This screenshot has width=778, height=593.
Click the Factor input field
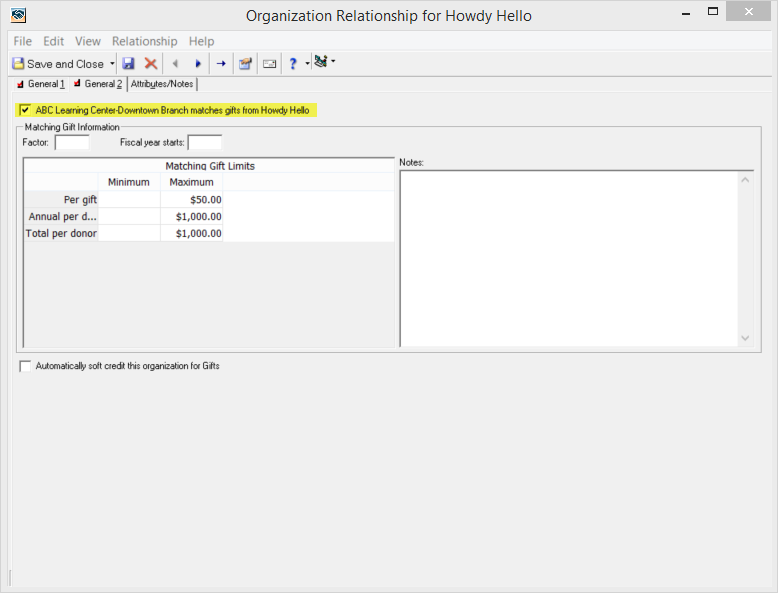(x=72, y=142)
